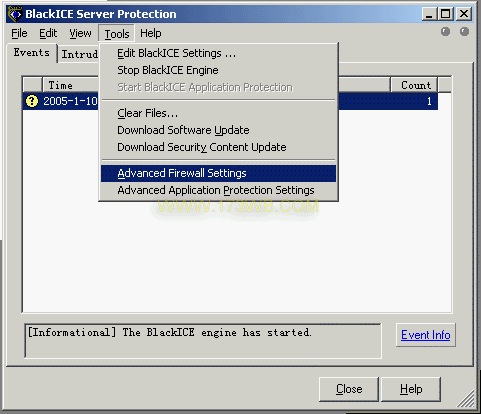The width and height of the screenshot is (481, 414).
Task: Open the Help menu in menu bar
Action: (x=151, y=33)
